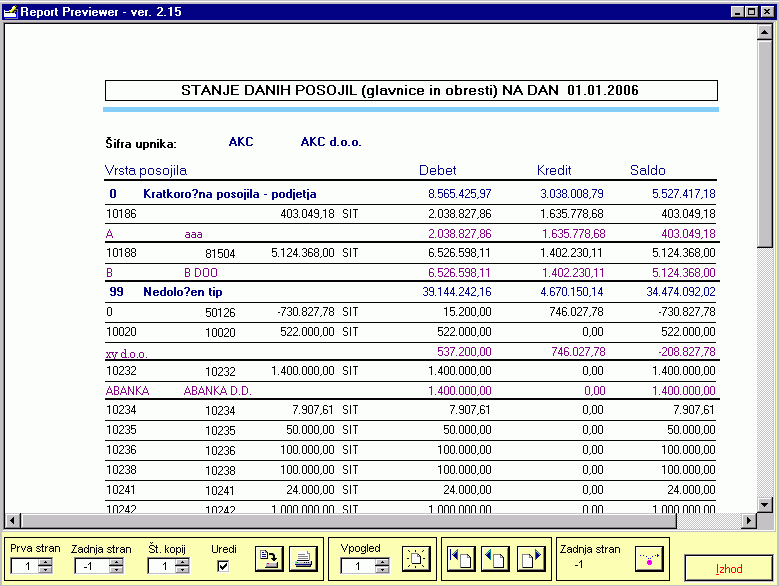Image resolution: width=779 pixels, height=586 pixels.
Task: Increase Št. kopij value
Action: (x=182, y=562)
